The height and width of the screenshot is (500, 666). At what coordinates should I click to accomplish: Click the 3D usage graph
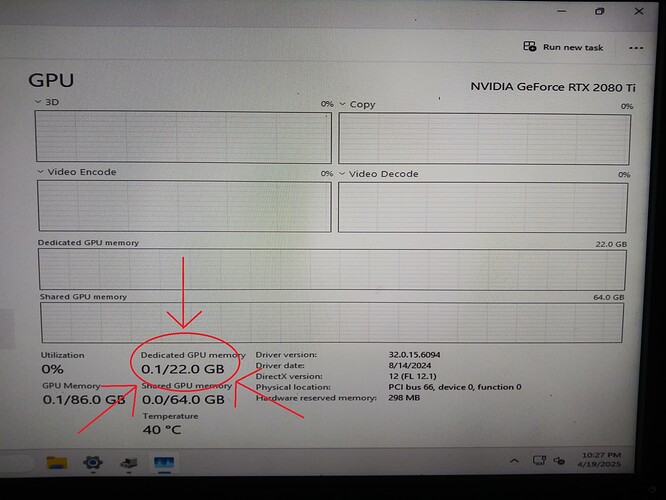point(183,137)
